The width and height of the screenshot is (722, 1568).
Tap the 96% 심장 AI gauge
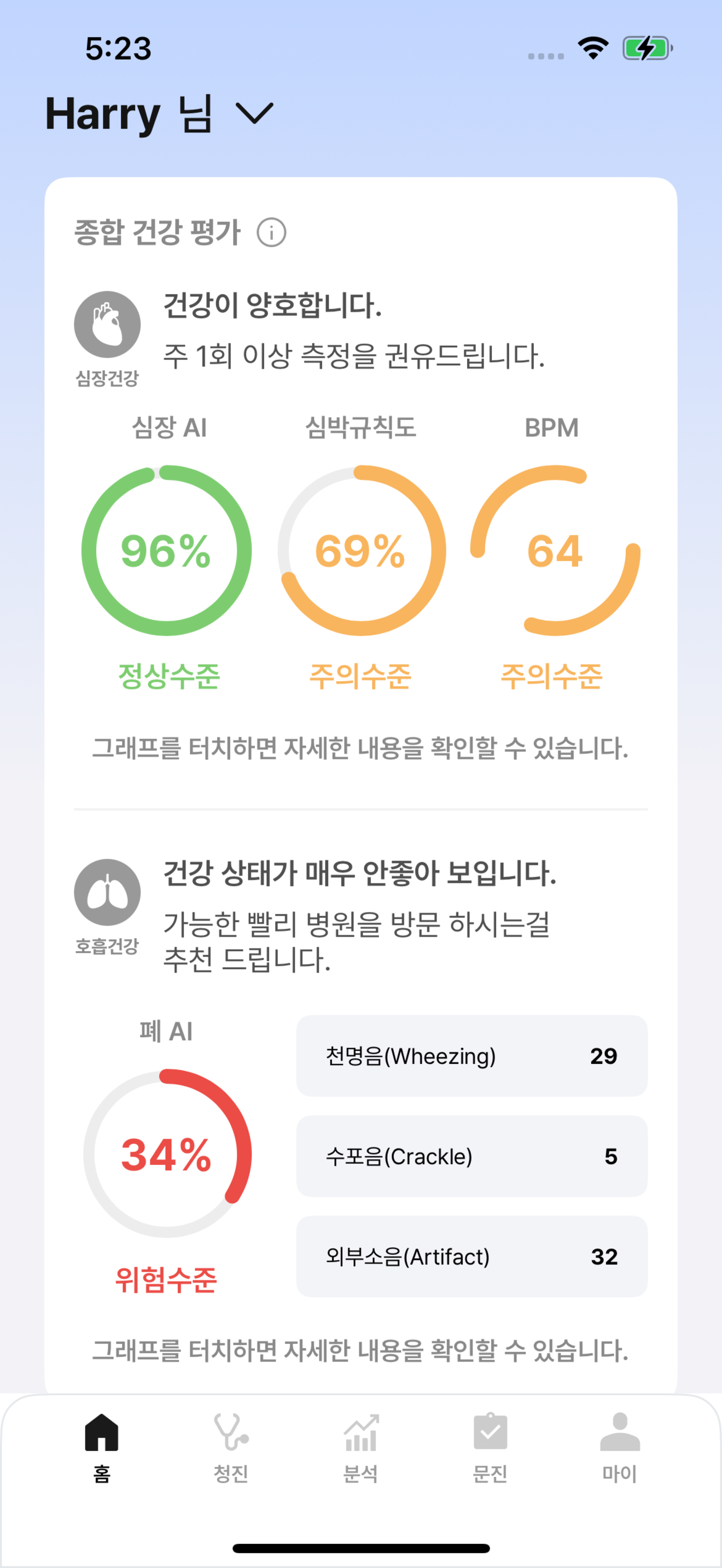(166, 550)
